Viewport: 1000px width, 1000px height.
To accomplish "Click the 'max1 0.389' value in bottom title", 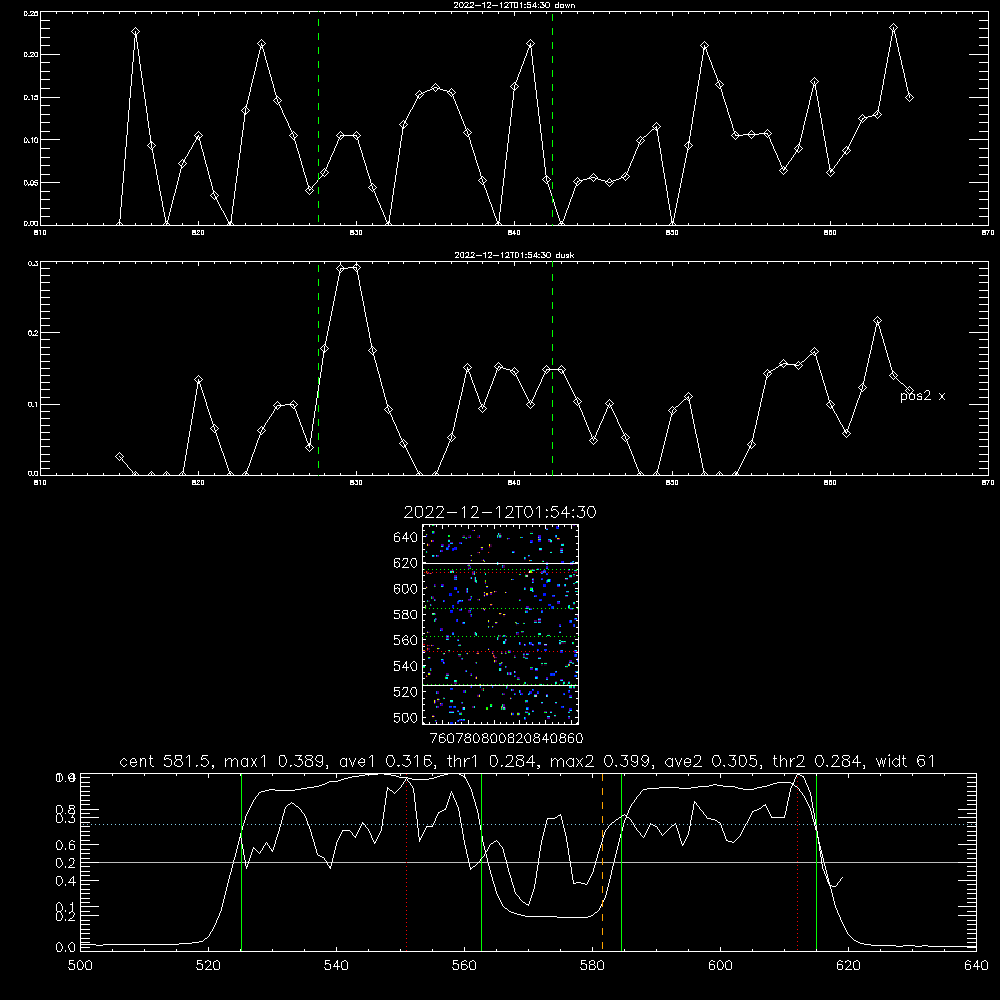I will (x=277, y=761).
